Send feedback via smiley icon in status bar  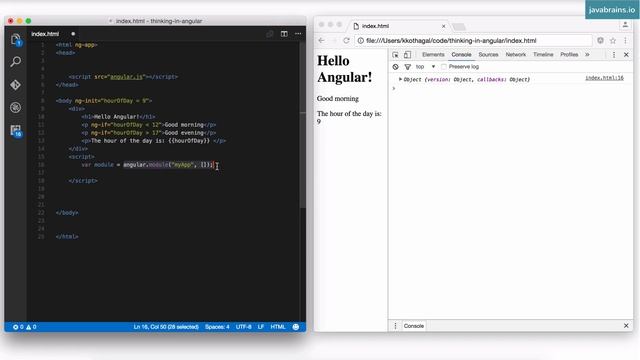pyautogui.click(x=296, y=327)
